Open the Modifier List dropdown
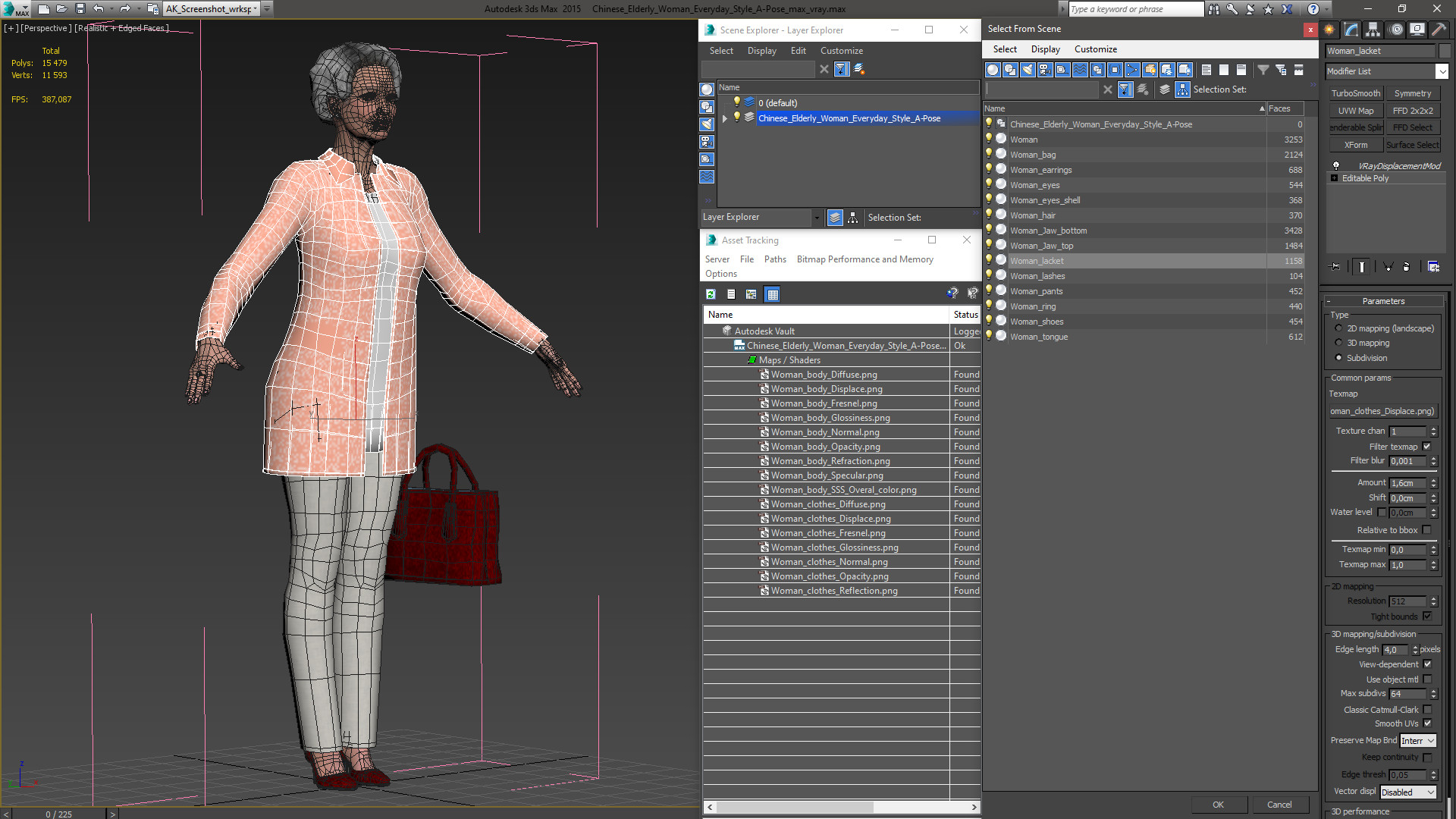The image size is (1456, 819). [x=1441, y=71]
